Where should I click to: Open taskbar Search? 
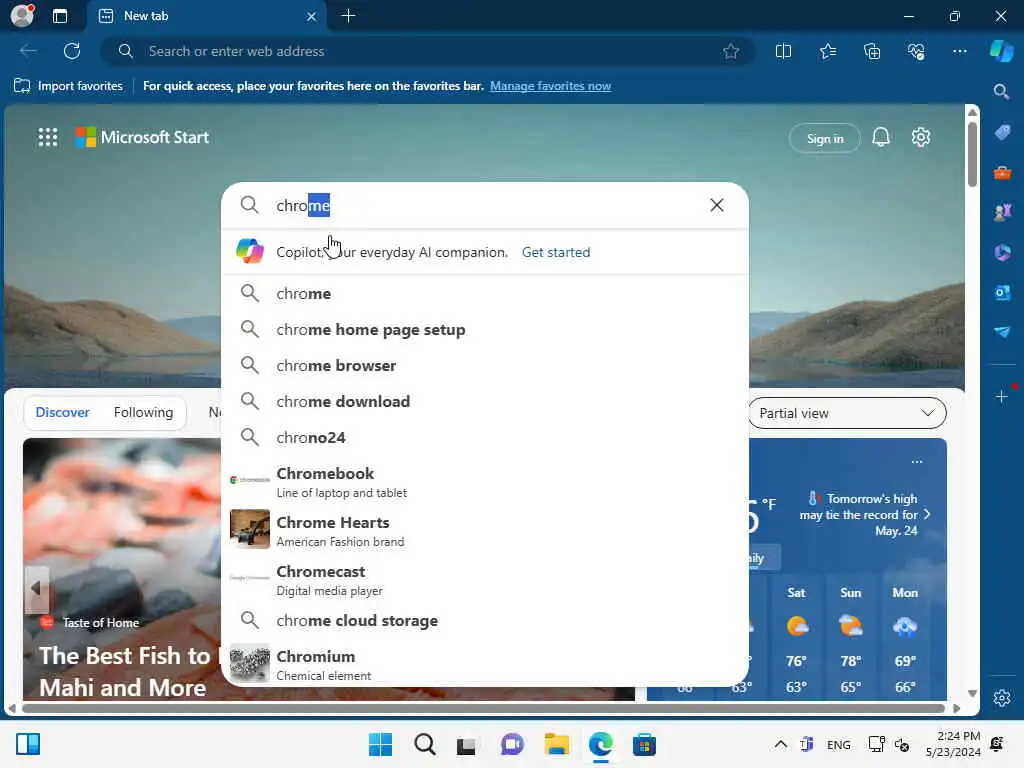click(x=424, y=744)
